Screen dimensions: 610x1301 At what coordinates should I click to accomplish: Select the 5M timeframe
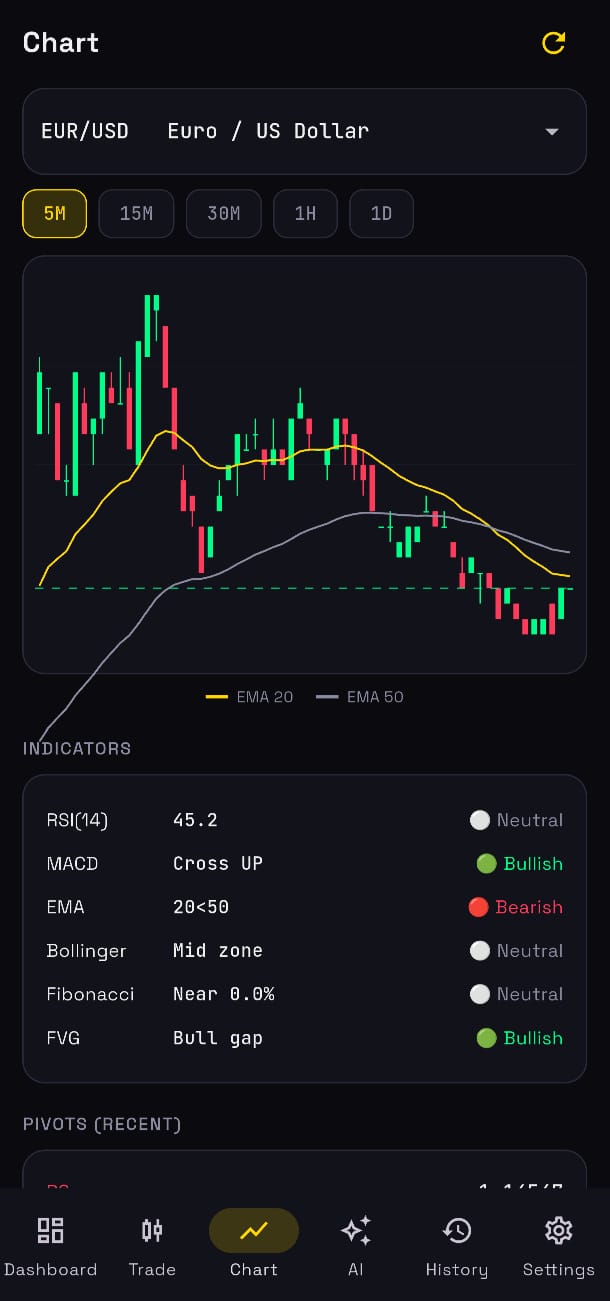point(55,214)
